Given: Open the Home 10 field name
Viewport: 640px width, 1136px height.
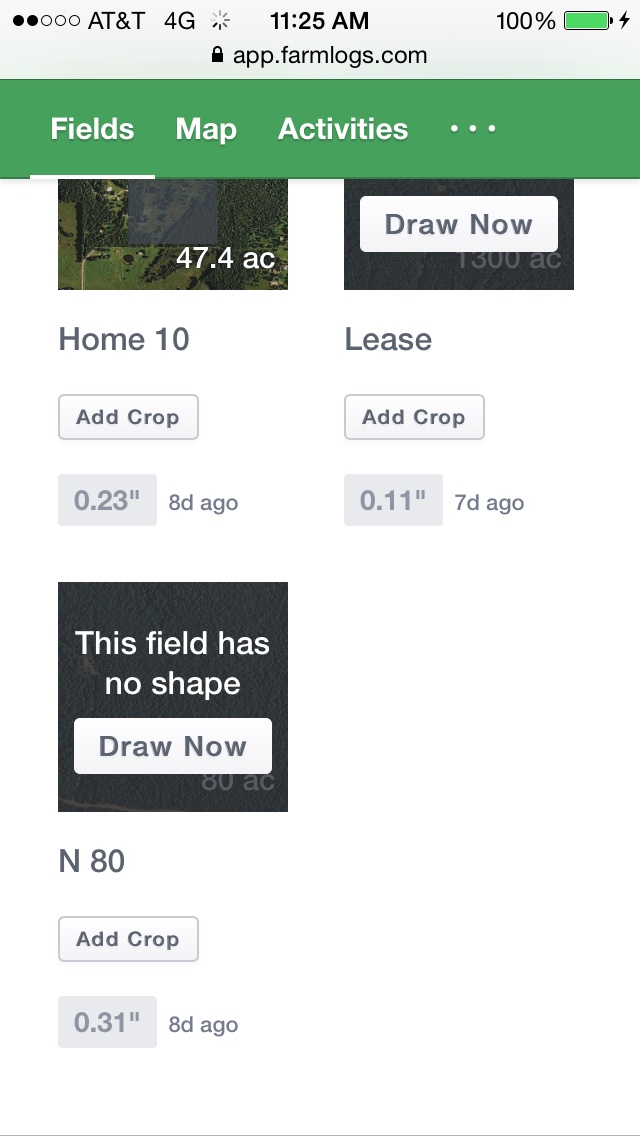Looking at the screenshot, I should [x=124, y=339].
